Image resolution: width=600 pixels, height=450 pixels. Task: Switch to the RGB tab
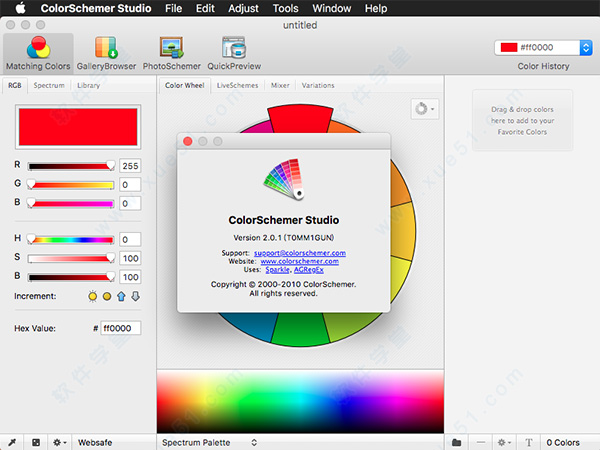click(15, 85)
